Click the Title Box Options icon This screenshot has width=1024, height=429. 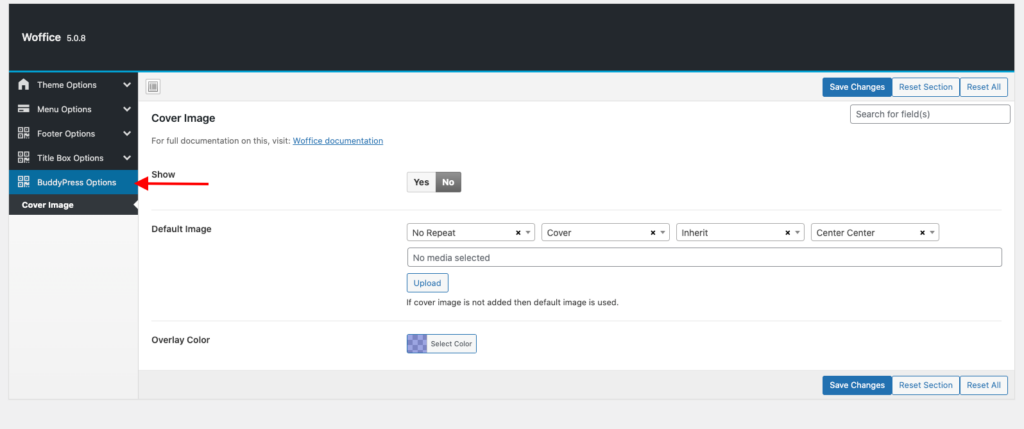[x=23, y=157]
